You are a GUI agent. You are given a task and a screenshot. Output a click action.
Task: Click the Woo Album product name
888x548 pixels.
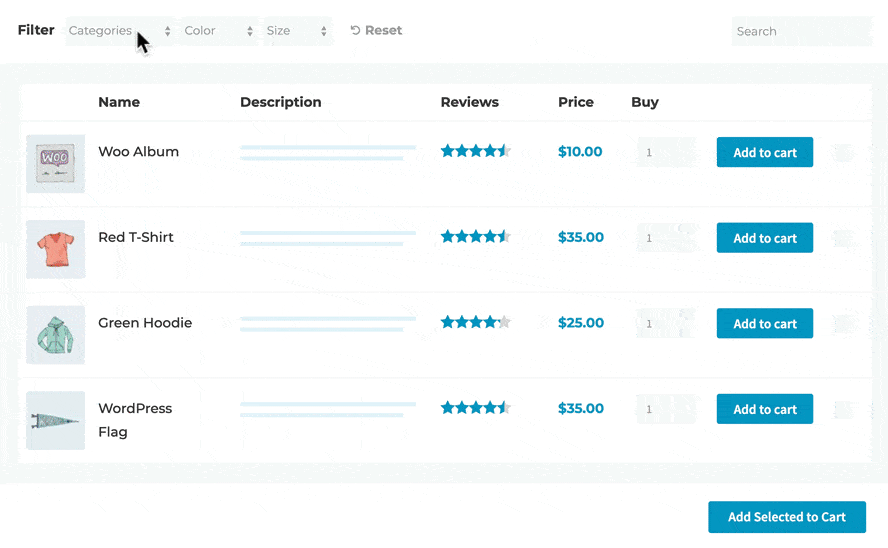coord(138,152)
